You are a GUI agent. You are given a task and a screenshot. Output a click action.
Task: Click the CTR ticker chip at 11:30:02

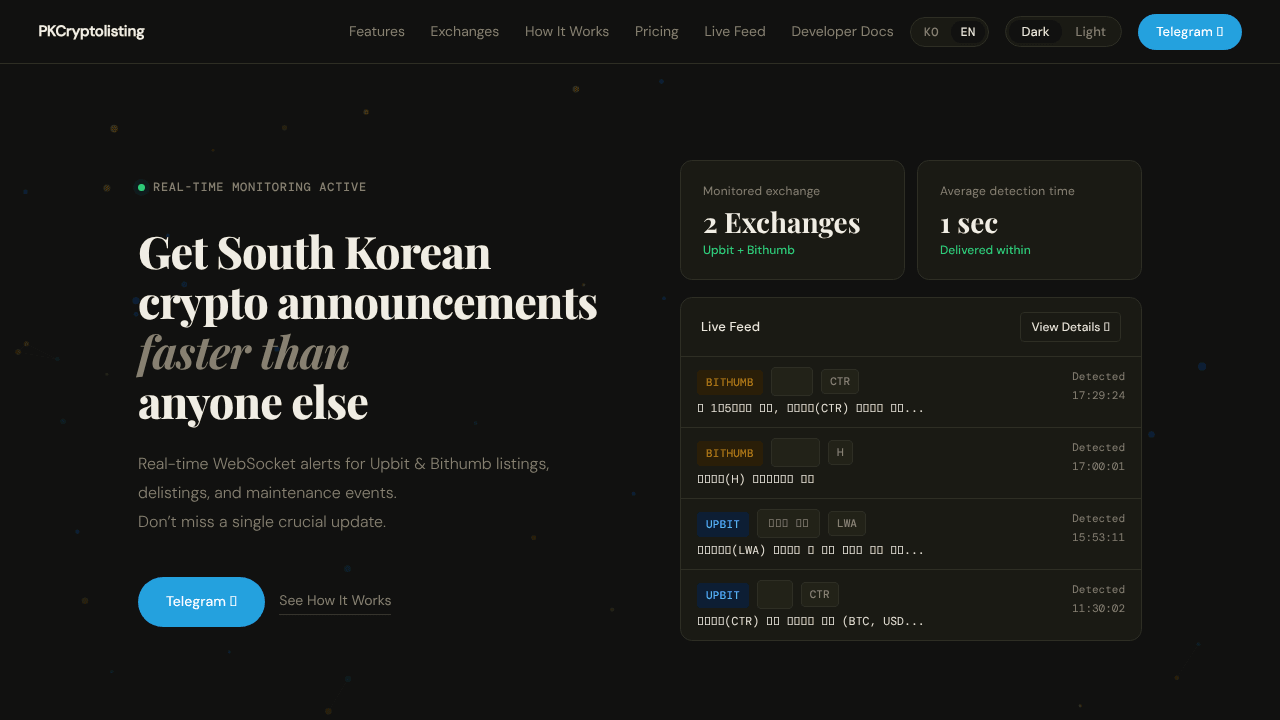click(x=820, y=595)
